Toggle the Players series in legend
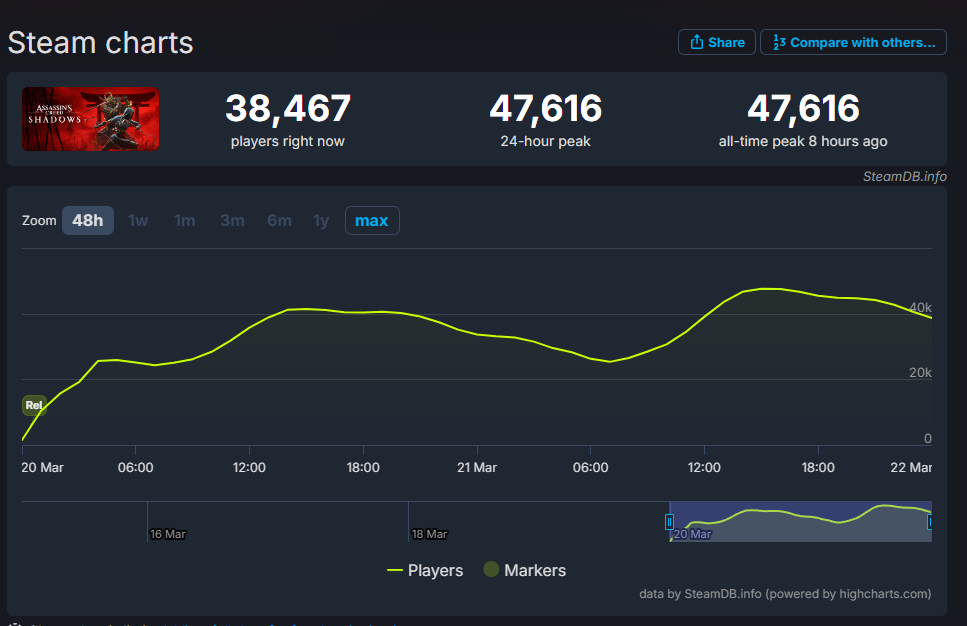967x626 pixels. (x=425, y=570)
